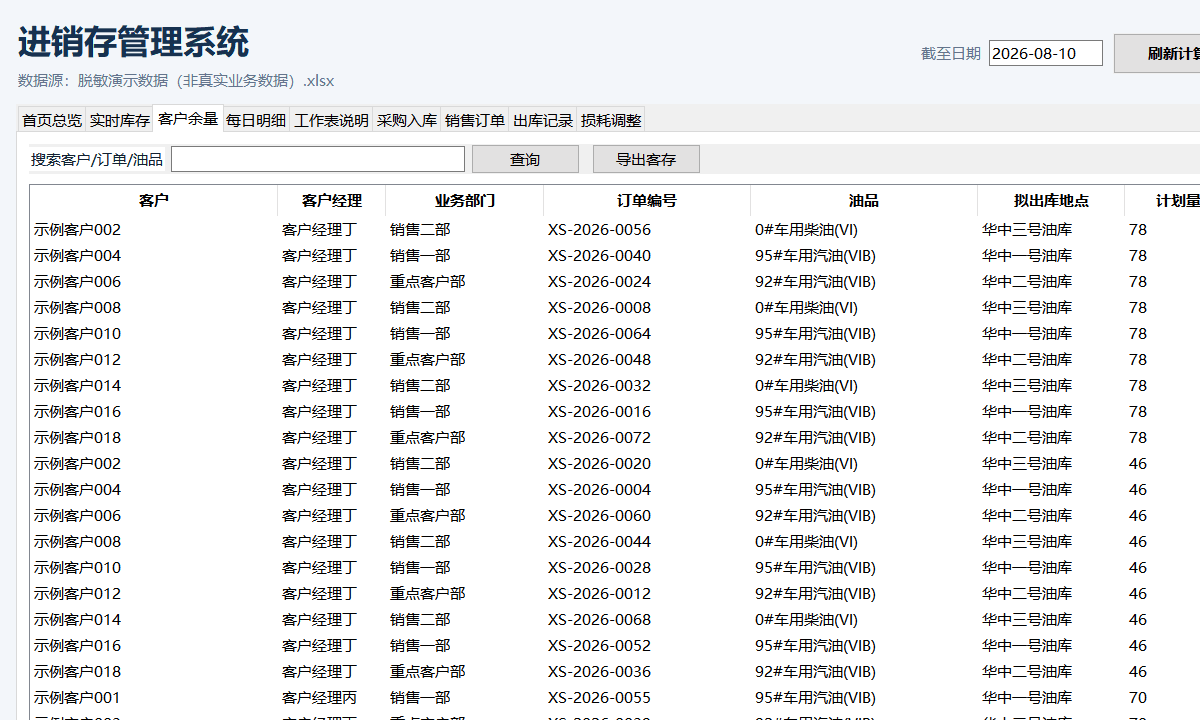Sort by the 业务部门 column header
The width and height of the screenshot is (1200, 720).
click(464, 200)
